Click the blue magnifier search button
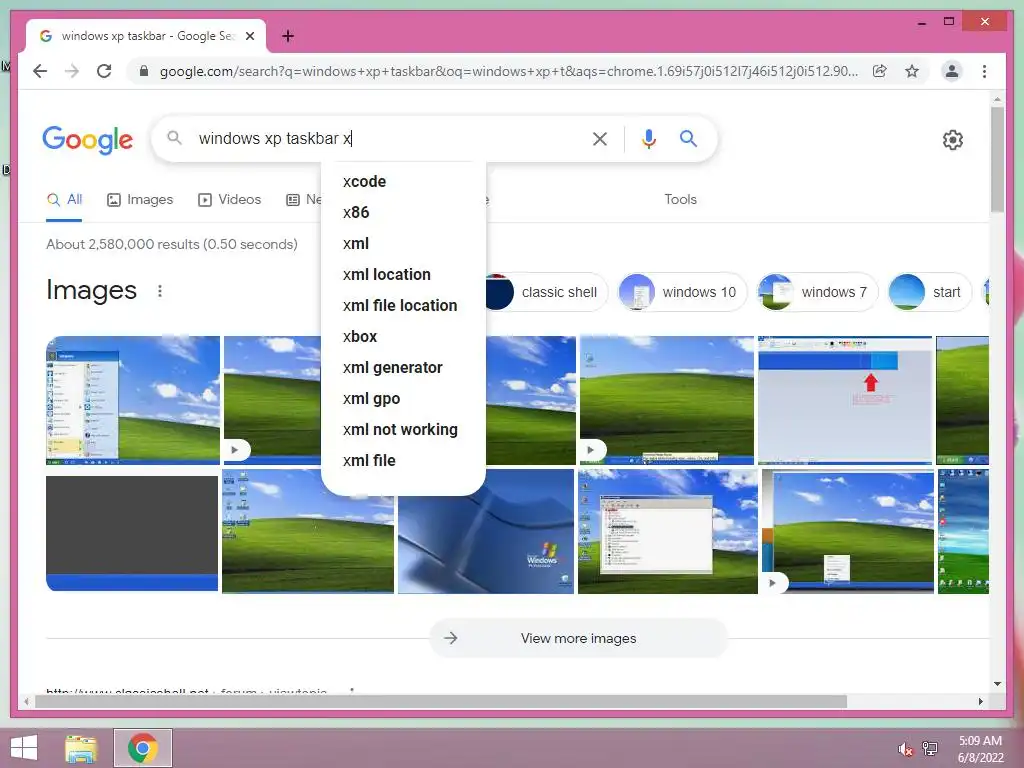Screen dimensions: 1024x768 coord(688,138)
